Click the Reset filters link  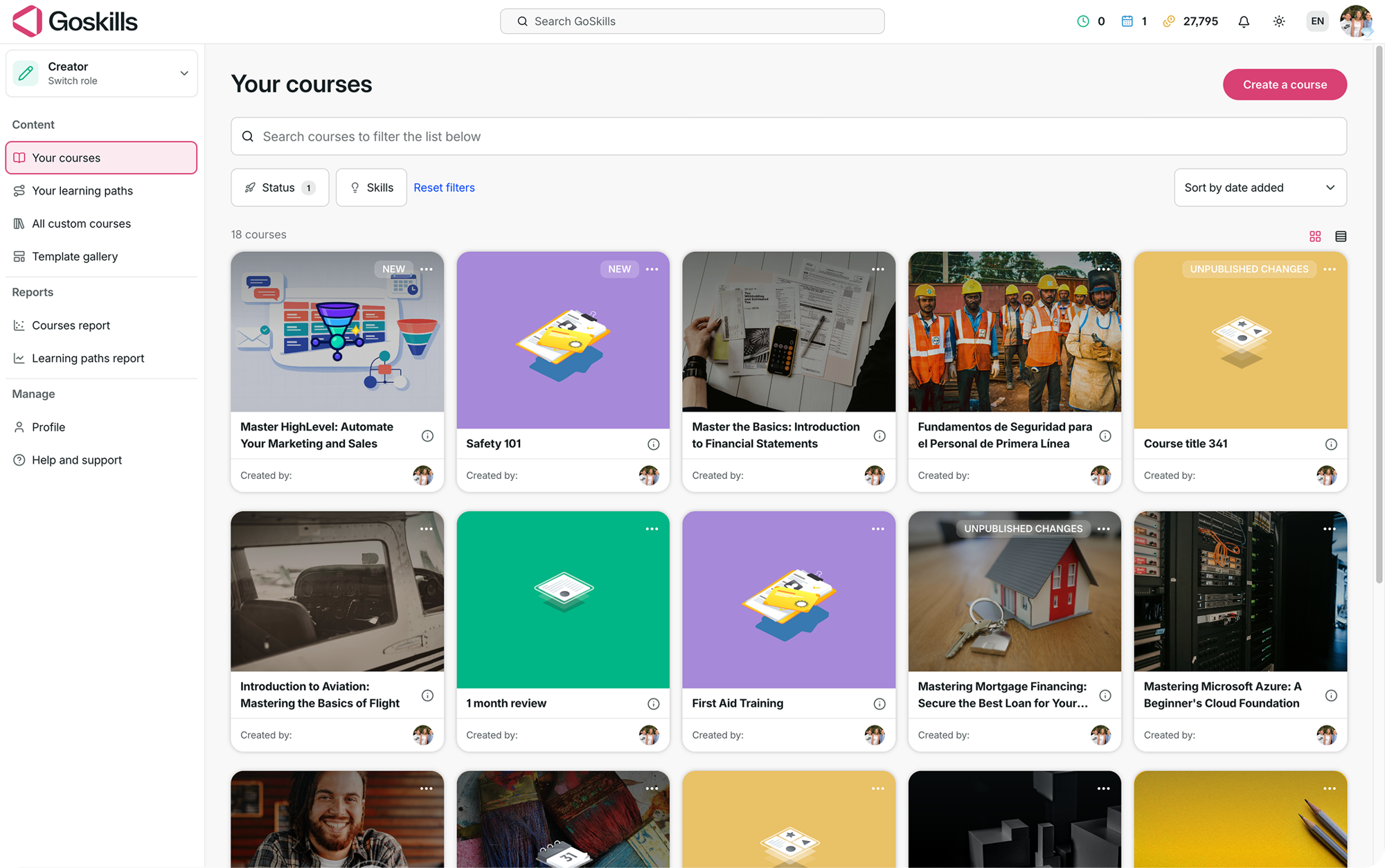pos(444,188)
